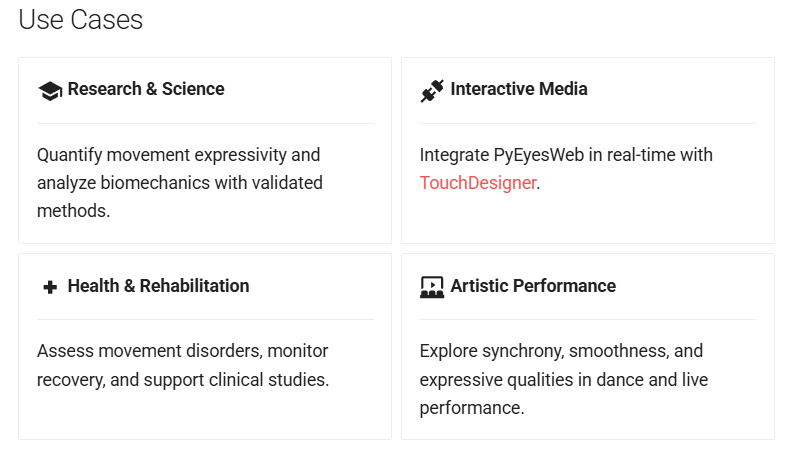Click the Use Cases section heading

point(81,20)
